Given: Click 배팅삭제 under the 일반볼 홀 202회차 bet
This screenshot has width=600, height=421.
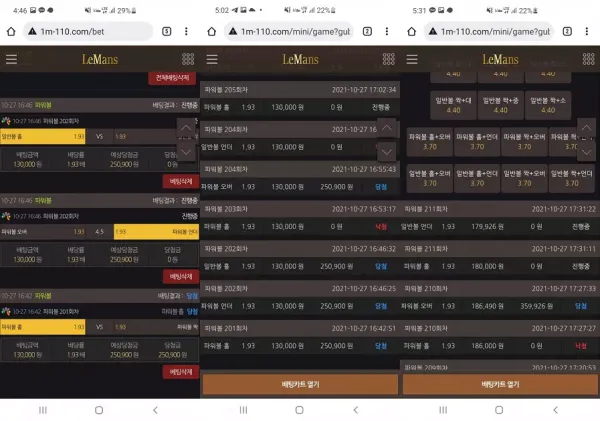Looking at the screenshot, I should click(x=181, y=181).
